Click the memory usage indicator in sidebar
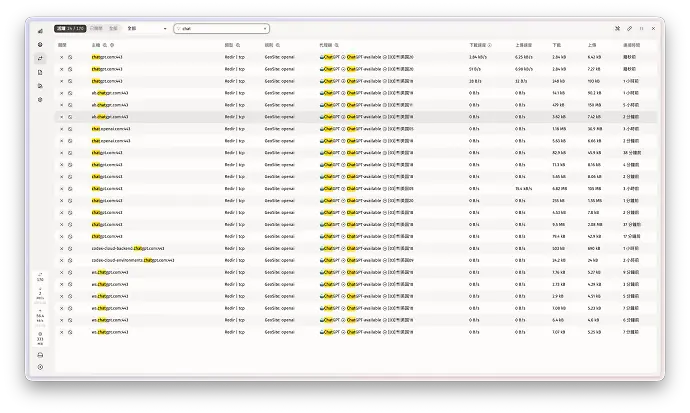This screenshot has height=413, width=690. (x=40, y=339)
